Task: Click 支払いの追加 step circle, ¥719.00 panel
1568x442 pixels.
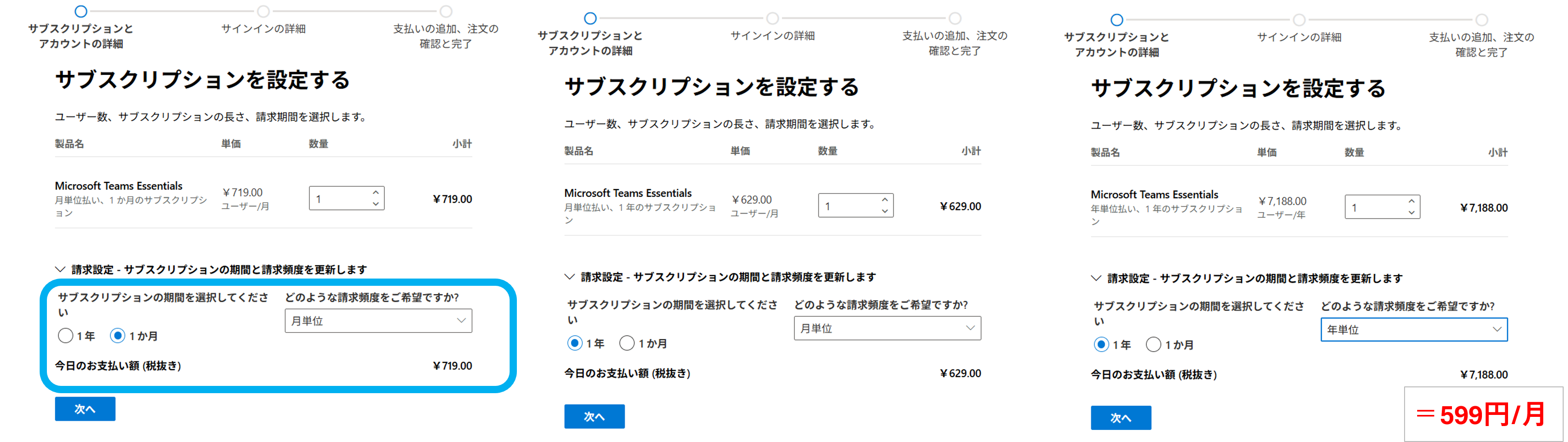Action: click(446, 11)
